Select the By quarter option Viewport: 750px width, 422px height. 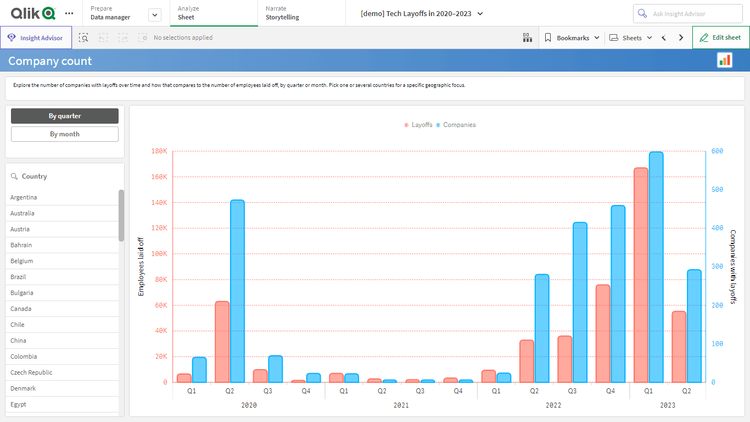[x=64, y=116]
